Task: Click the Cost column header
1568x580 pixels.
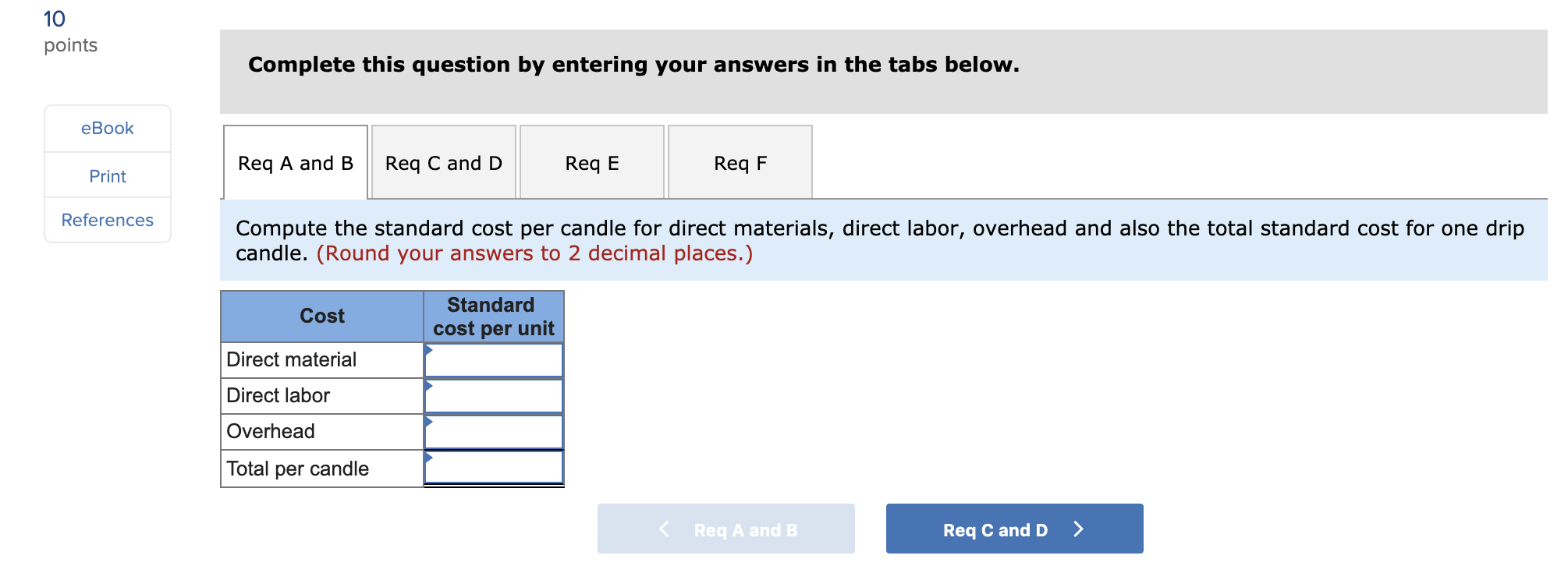Action: (321, 316)
